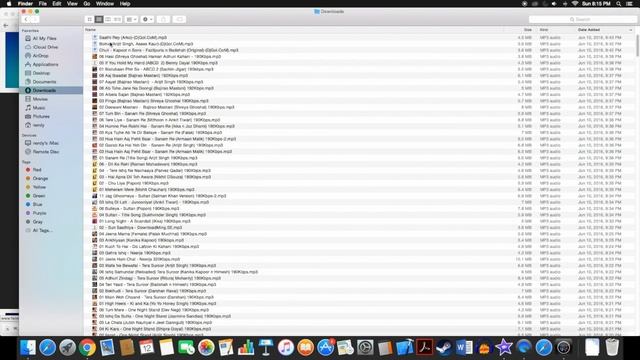Launch Adobe Acrobat from the Dock
This screenshot has height=360, width=640.
pyautogui.click(x=424, y=348)
